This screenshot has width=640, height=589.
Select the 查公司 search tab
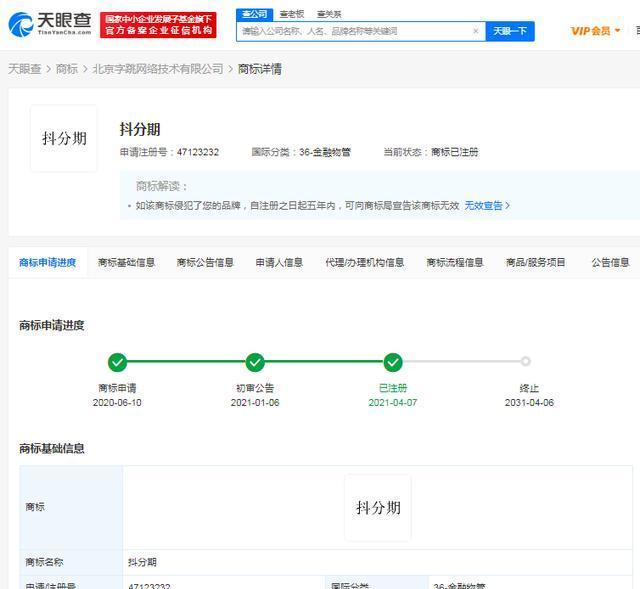(254, 14)
